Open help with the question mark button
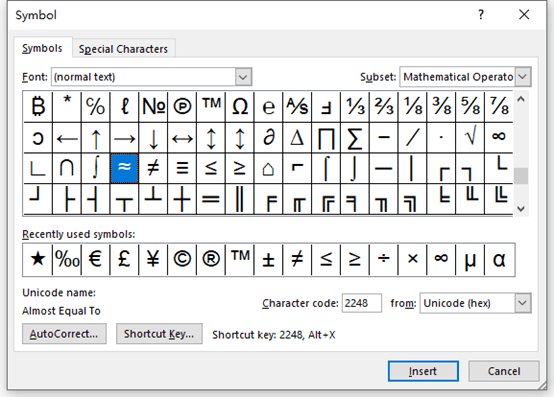This screenshot has height=397, width=554. tap(481, 15)
